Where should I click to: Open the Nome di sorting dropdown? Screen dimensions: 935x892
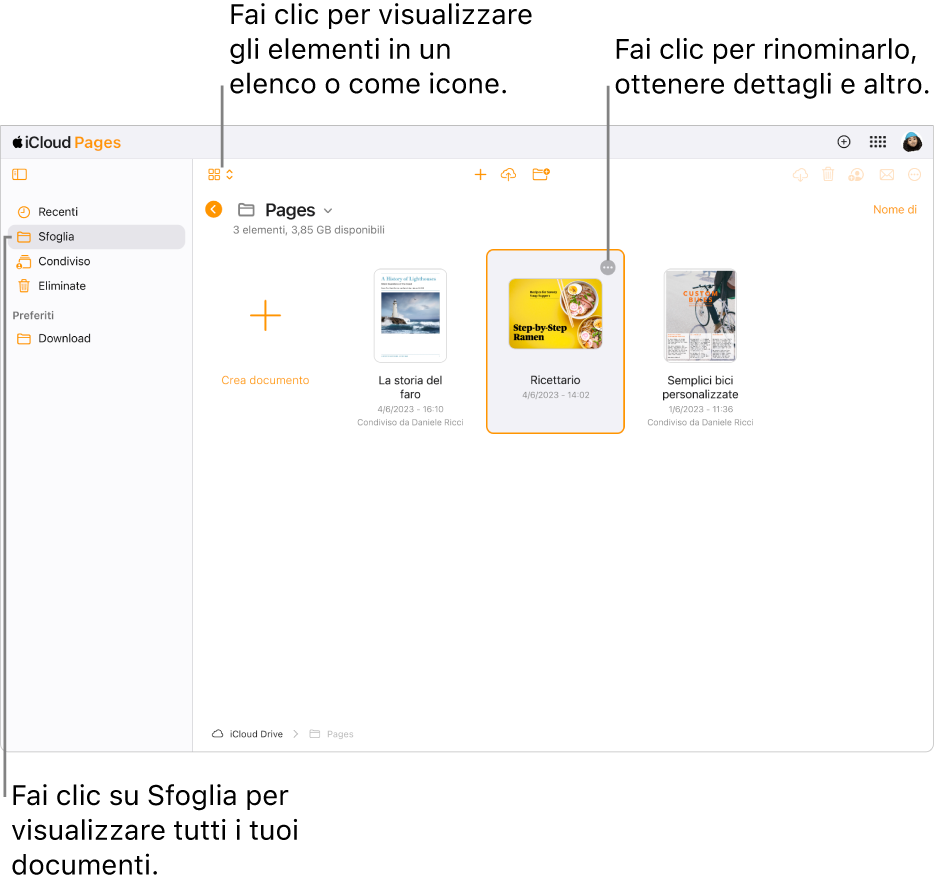[x=894, y=209]
